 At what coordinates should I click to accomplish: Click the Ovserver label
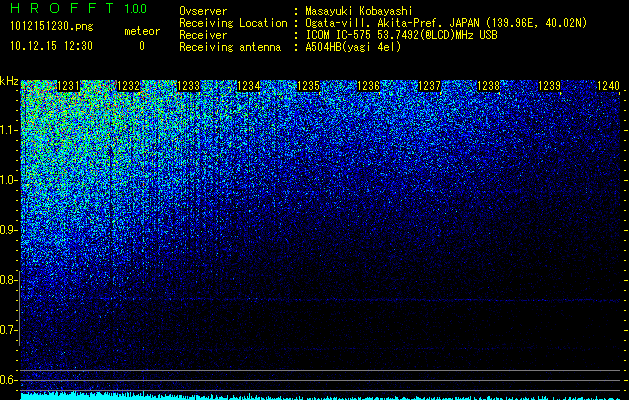[203, 11]
